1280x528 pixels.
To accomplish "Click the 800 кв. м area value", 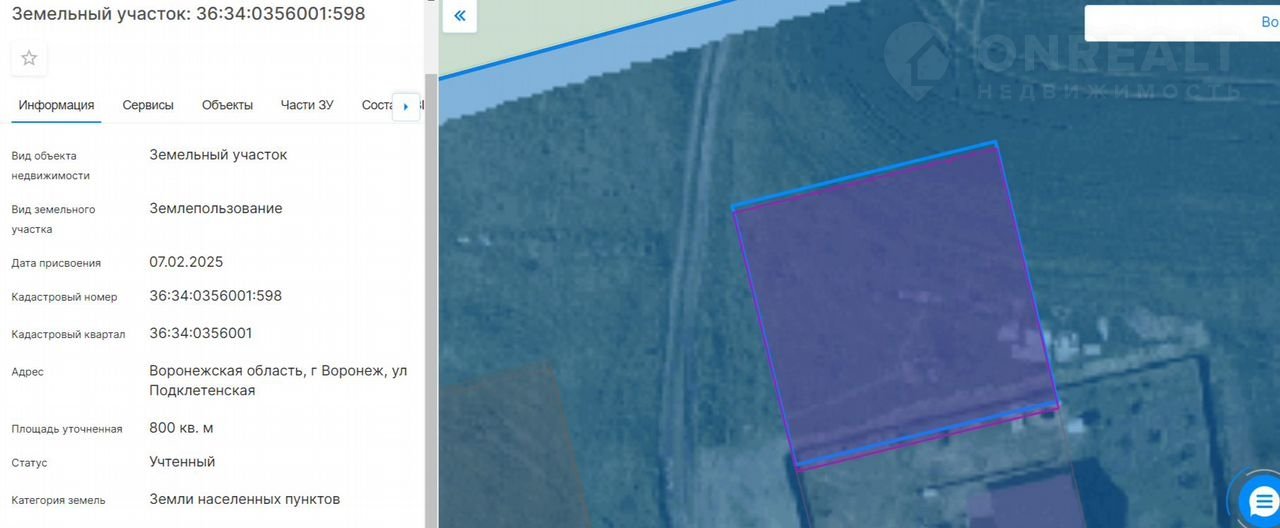I will click(181, 428).
